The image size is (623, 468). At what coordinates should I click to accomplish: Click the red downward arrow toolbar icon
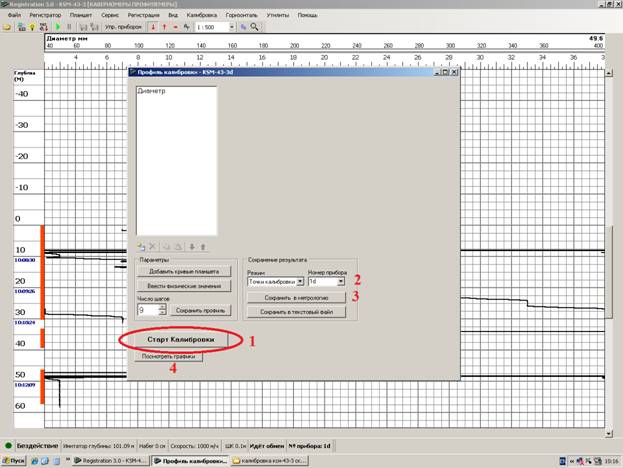(153, 27)
